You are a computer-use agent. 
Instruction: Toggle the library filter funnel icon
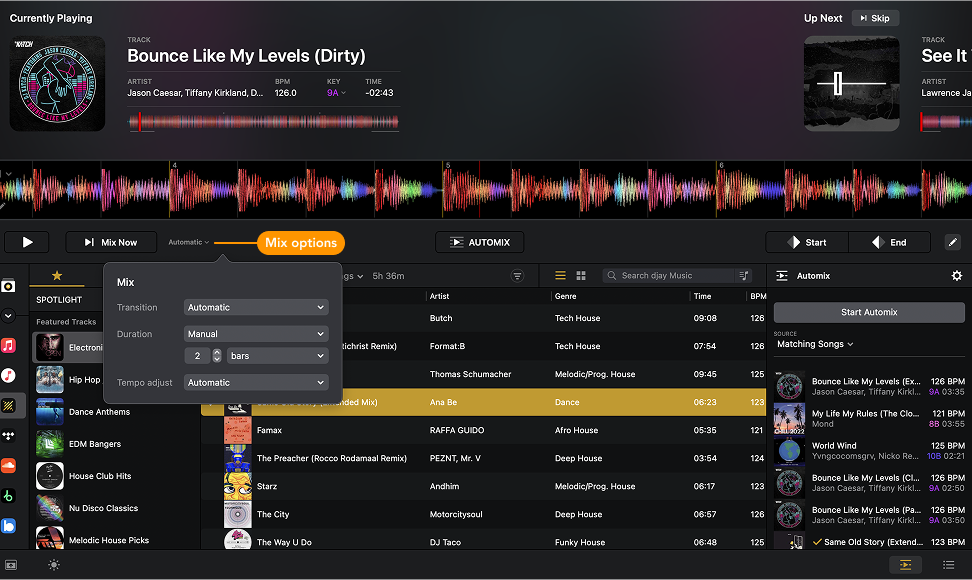tap(517, 275)
